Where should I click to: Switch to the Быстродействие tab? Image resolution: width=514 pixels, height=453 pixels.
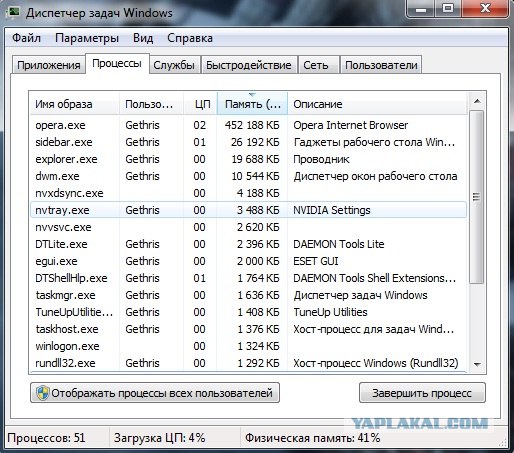249,65
